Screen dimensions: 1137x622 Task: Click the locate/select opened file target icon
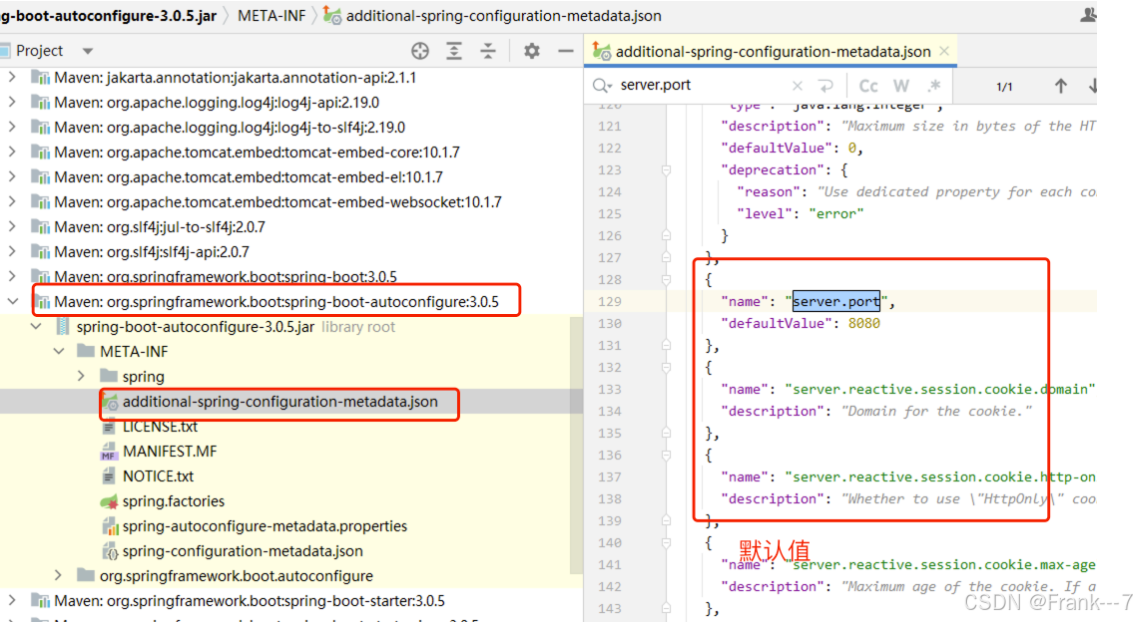420,51
